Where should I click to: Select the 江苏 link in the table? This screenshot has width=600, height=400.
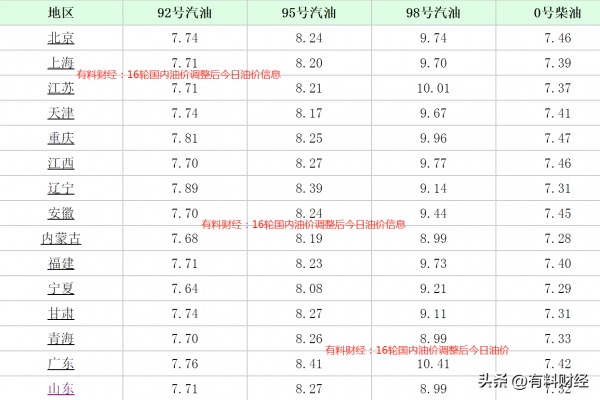(x=61, y=87)
